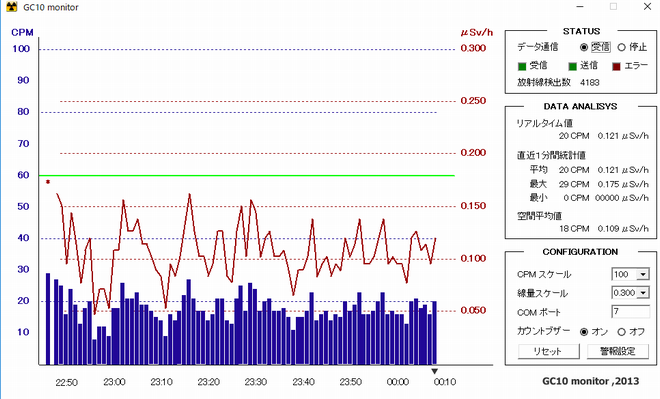Image resolution: width=660 pixels, height=399 pixels.
Task: Click the green 60 CPM alarm threshold line
Action: coord(247,175)
